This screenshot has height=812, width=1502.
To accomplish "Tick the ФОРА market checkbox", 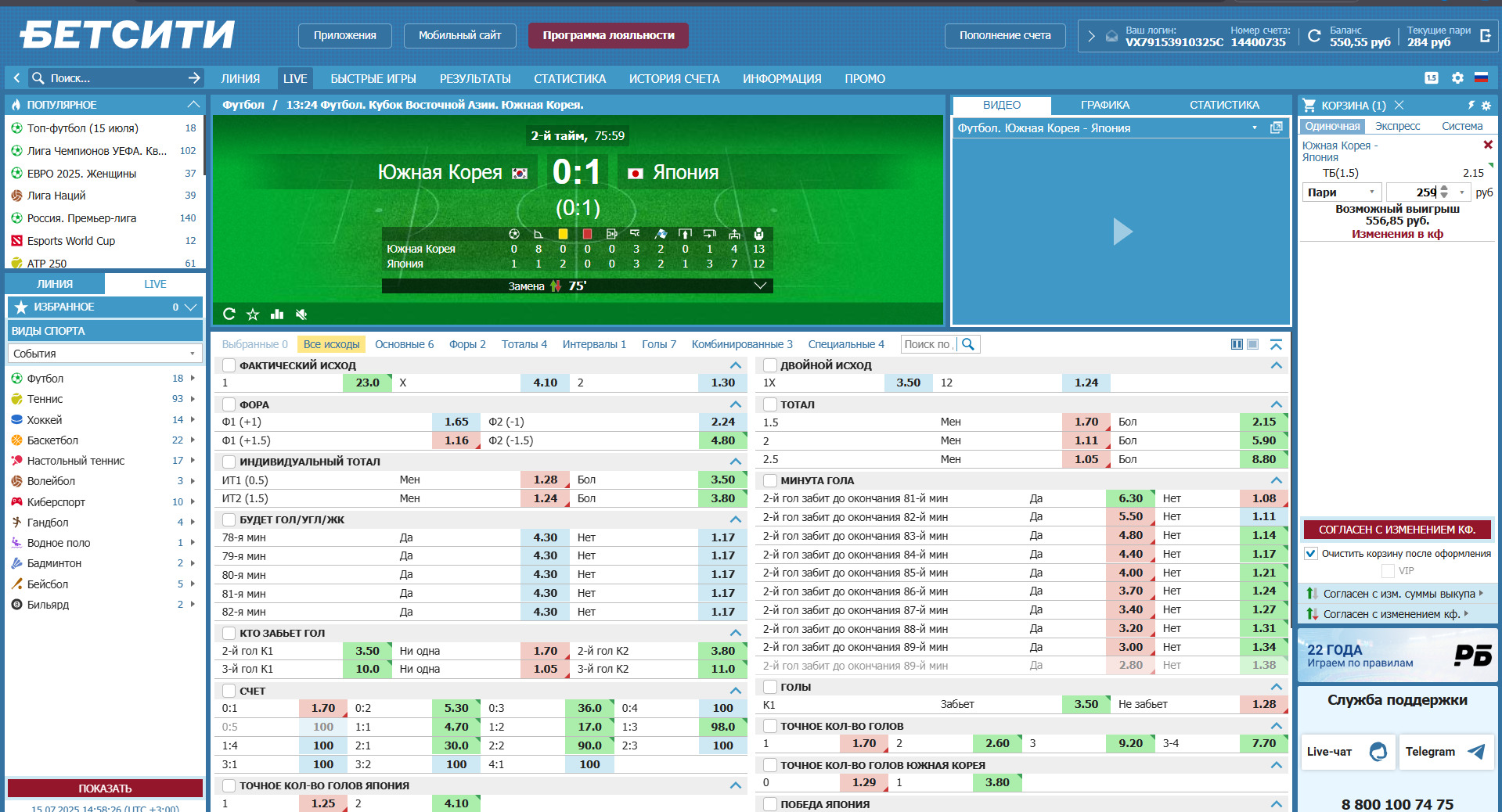I will click(x=229, y=404).
